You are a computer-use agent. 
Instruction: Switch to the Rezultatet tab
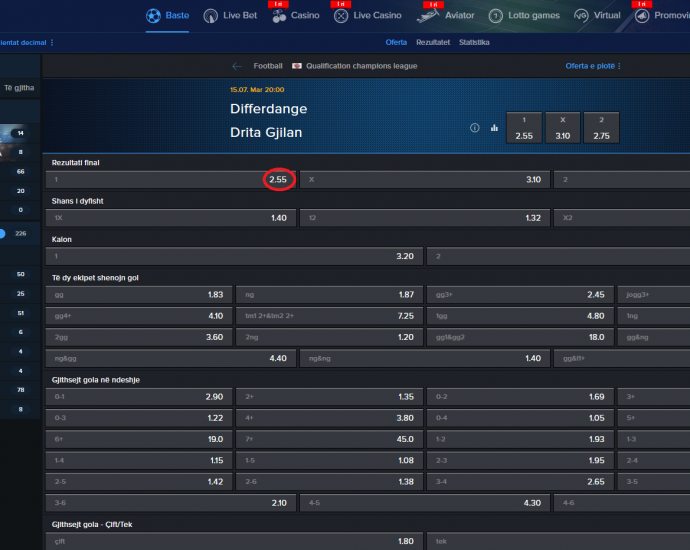tap(433, 42)
